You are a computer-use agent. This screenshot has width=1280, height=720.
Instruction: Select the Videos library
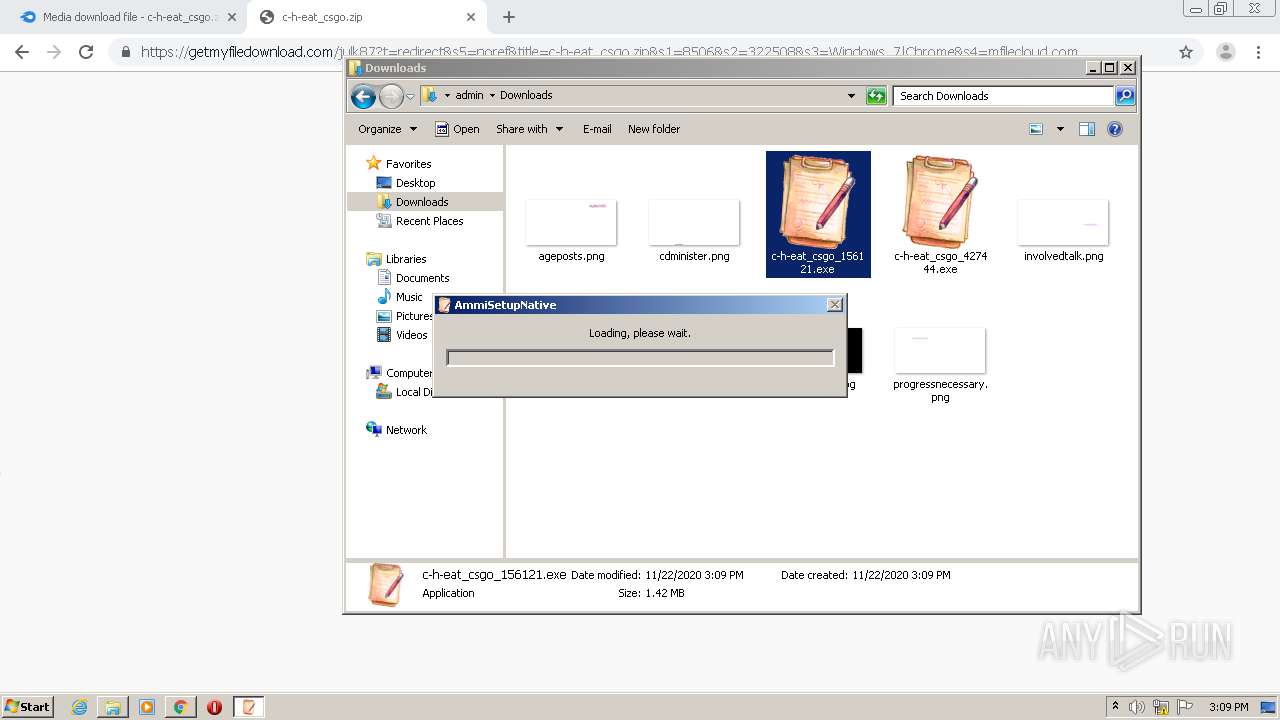(x=411, y=335)
